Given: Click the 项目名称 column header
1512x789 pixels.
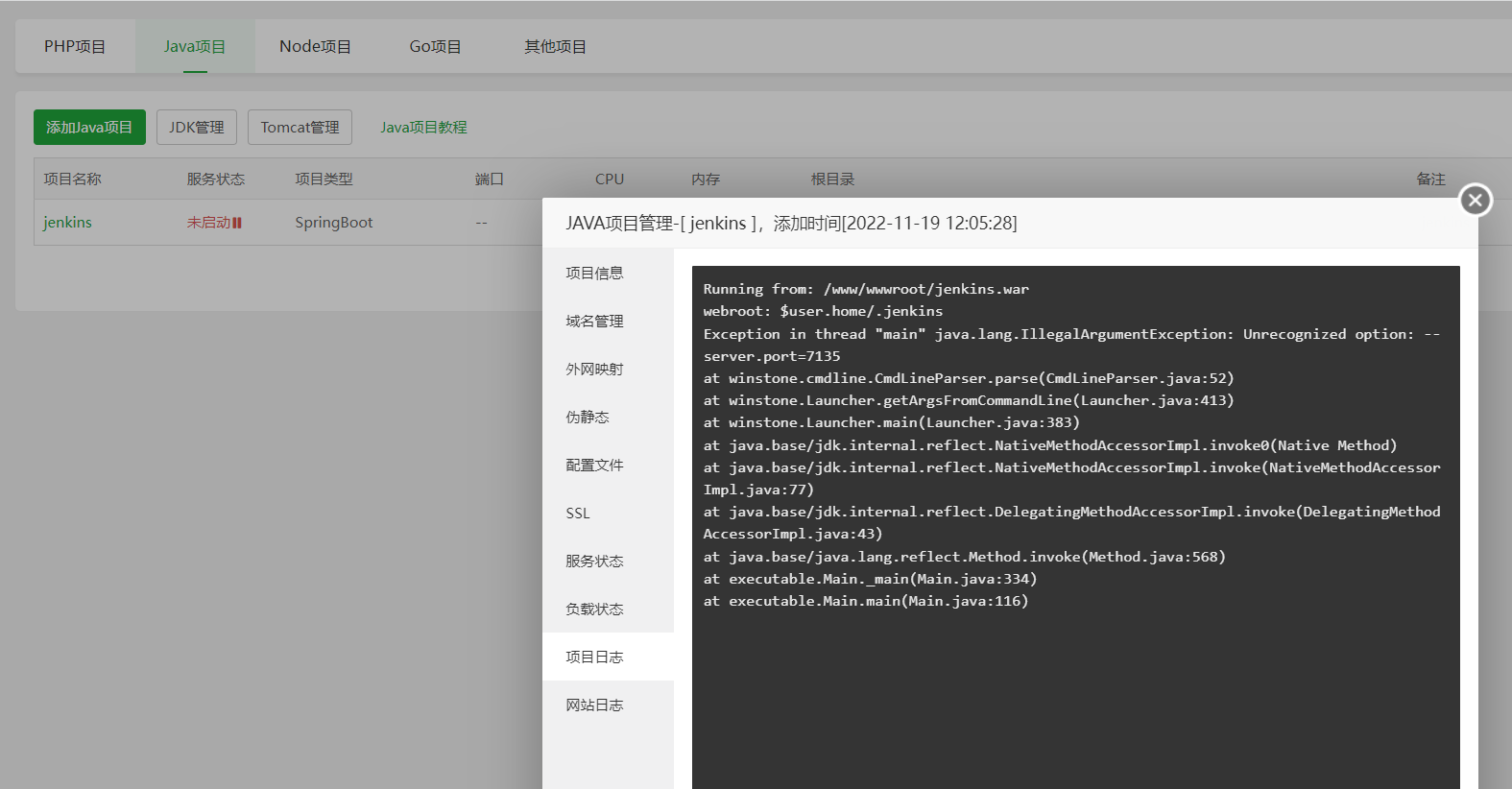Looking at the screenshot, I should click(72, 179).
